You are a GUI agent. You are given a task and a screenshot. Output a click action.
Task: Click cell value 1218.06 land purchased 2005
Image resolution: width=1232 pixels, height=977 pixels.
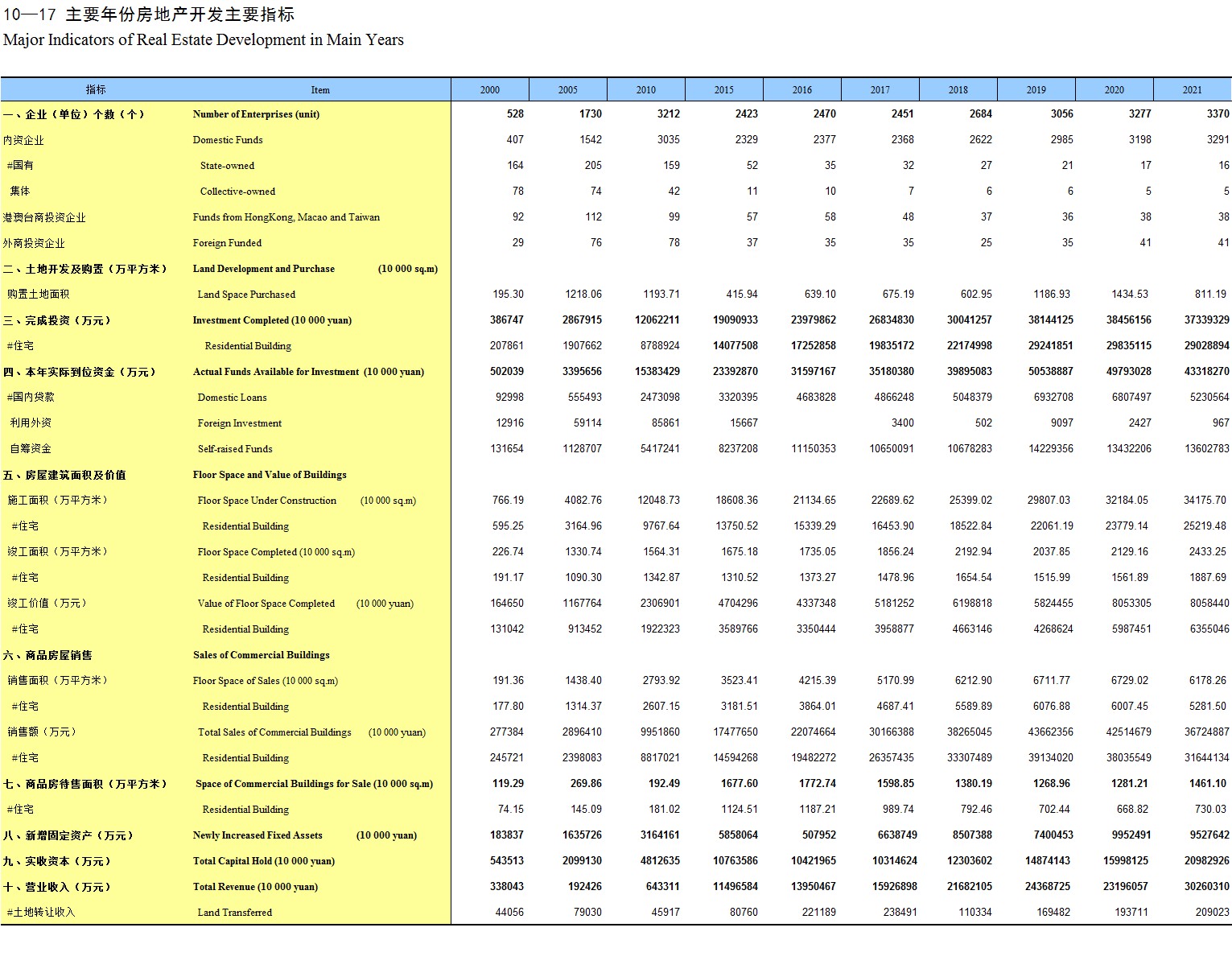(x=583, y=295)
